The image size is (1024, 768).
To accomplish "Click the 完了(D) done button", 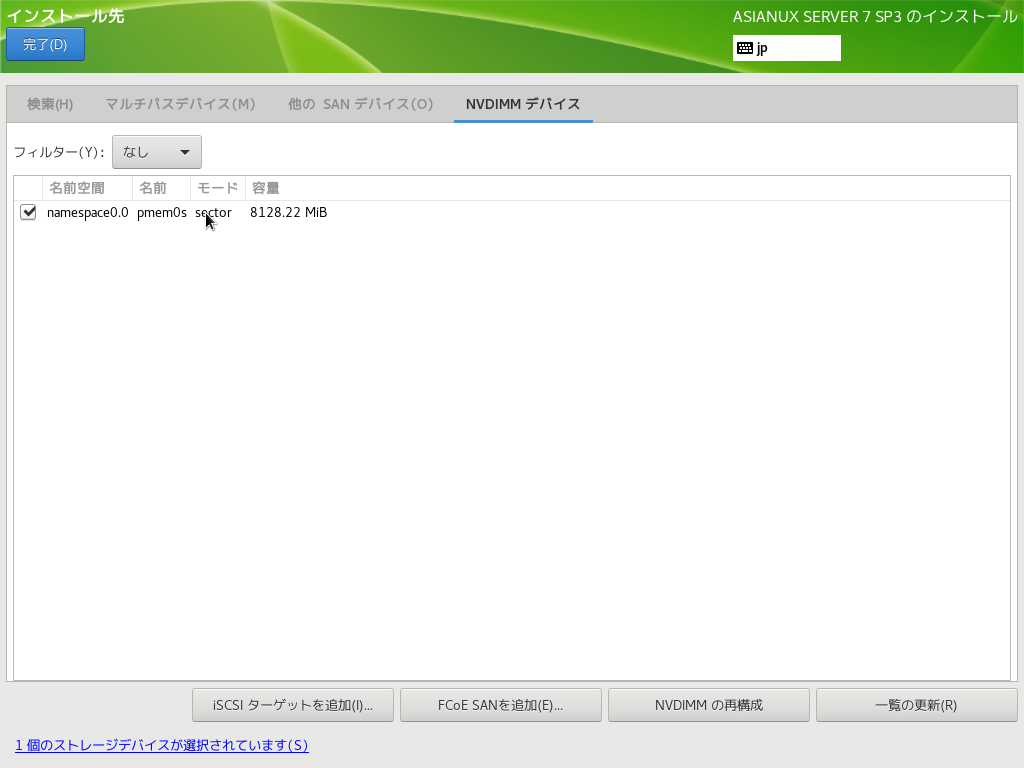I will [x=45, y=44].
